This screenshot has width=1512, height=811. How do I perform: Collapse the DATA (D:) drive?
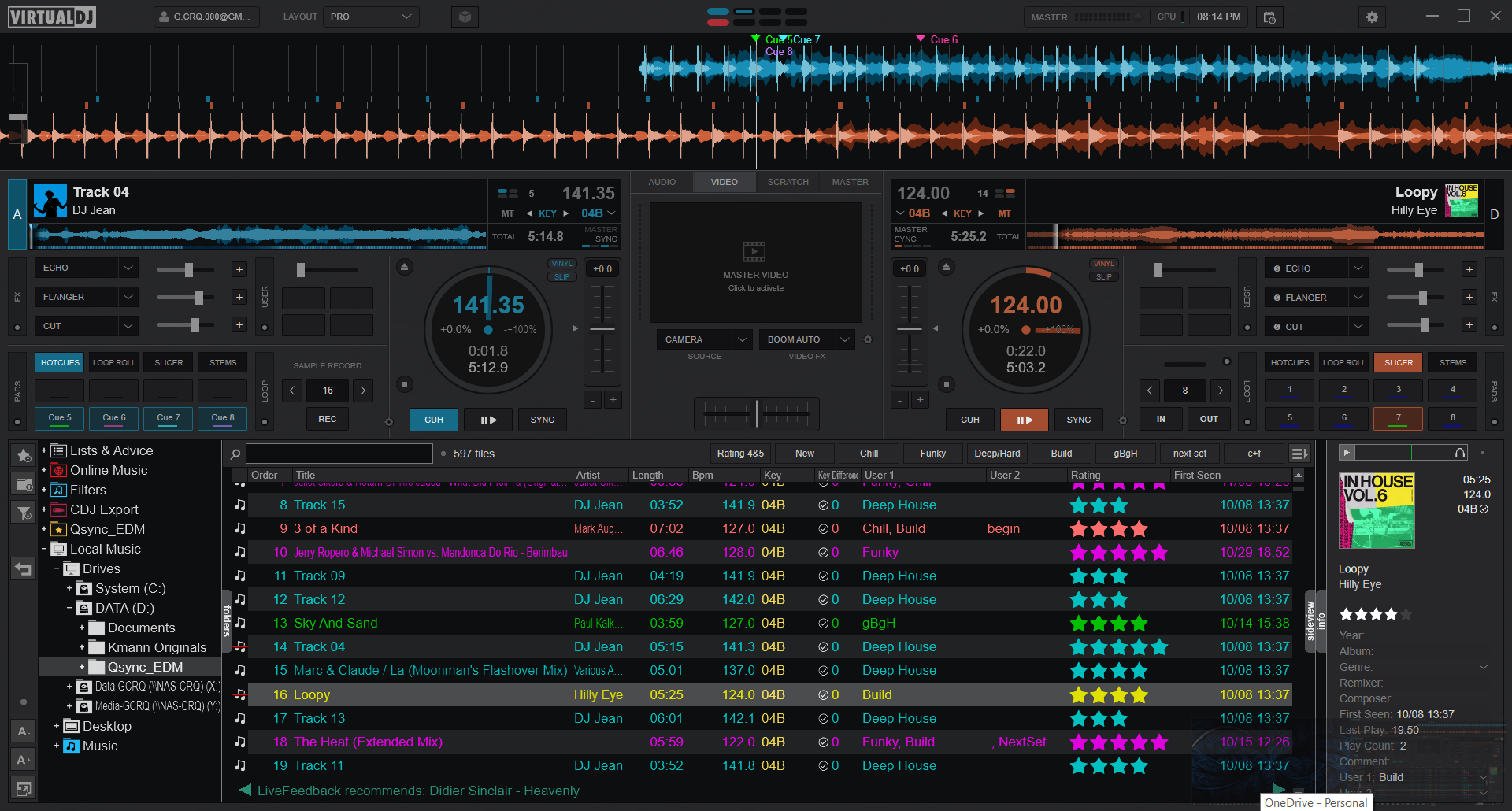click(x=69, y=608)
